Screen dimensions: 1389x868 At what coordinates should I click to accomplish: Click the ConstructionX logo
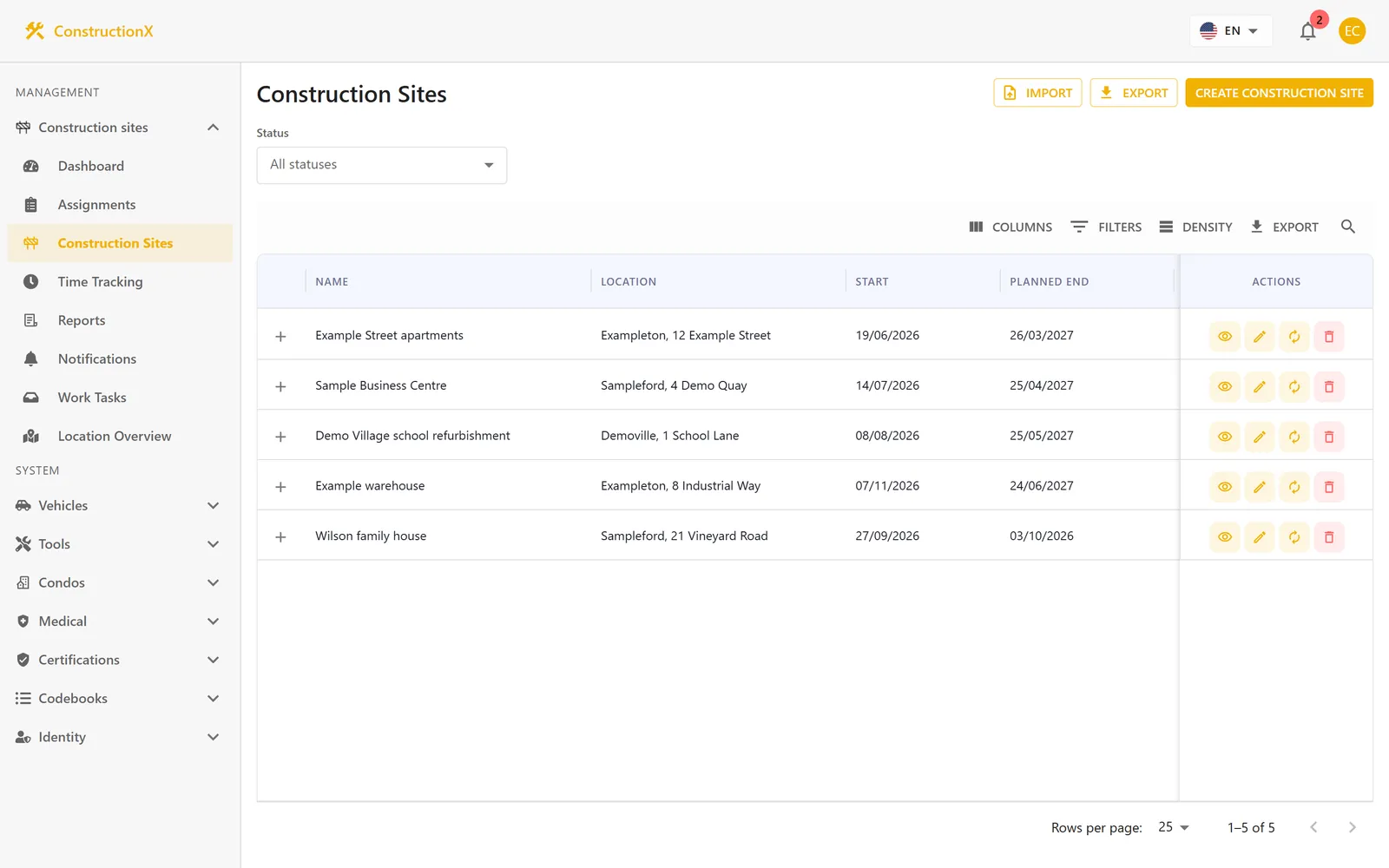pos(89,31)
